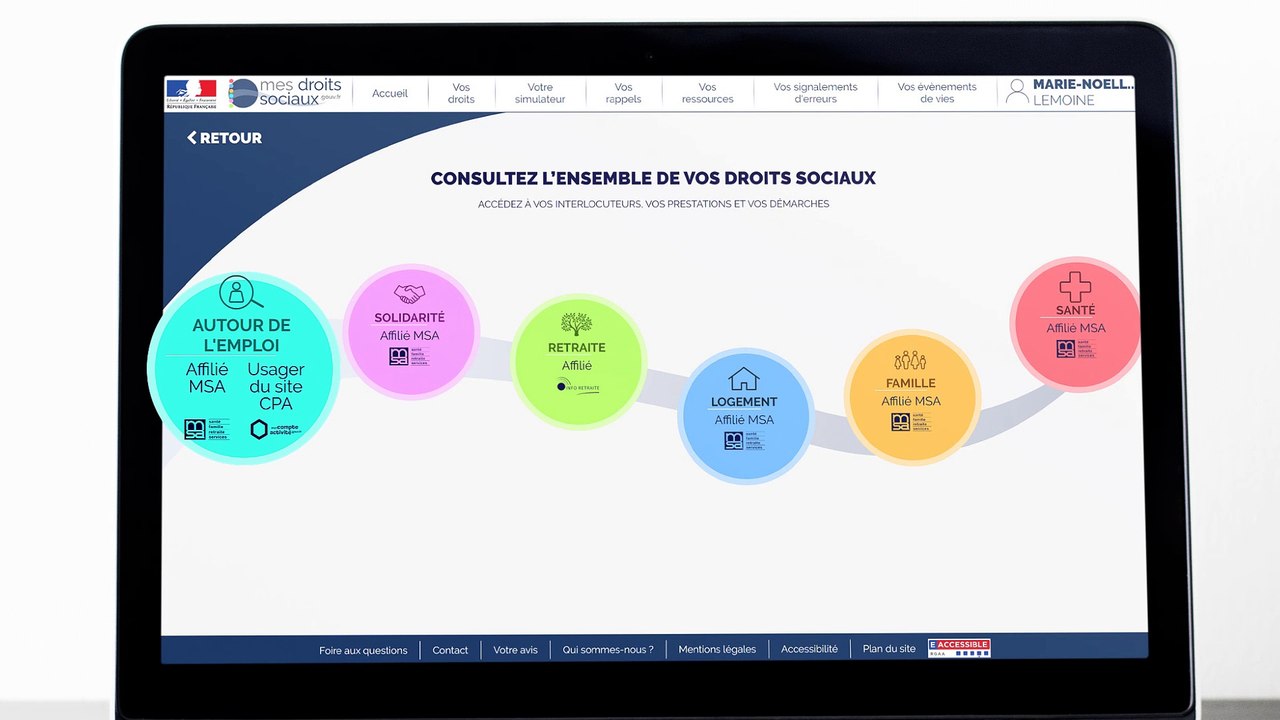This screenshot has height=720, width=1280.
Task: Click the E-Accessible badge in the footer
Action: (959, 648)
